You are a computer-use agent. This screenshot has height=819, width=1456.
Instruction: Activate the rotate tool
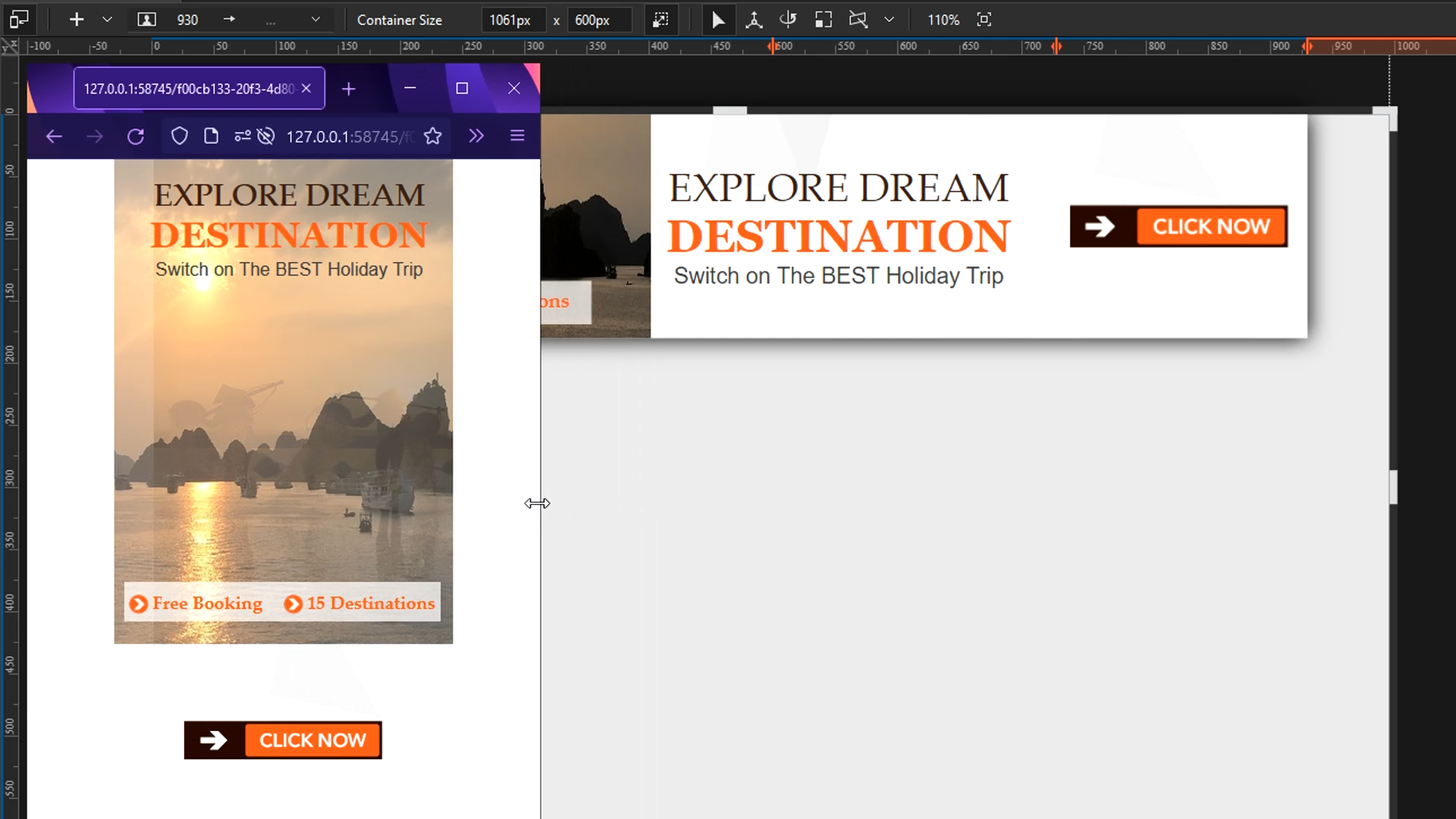click(x=788, y=19)
